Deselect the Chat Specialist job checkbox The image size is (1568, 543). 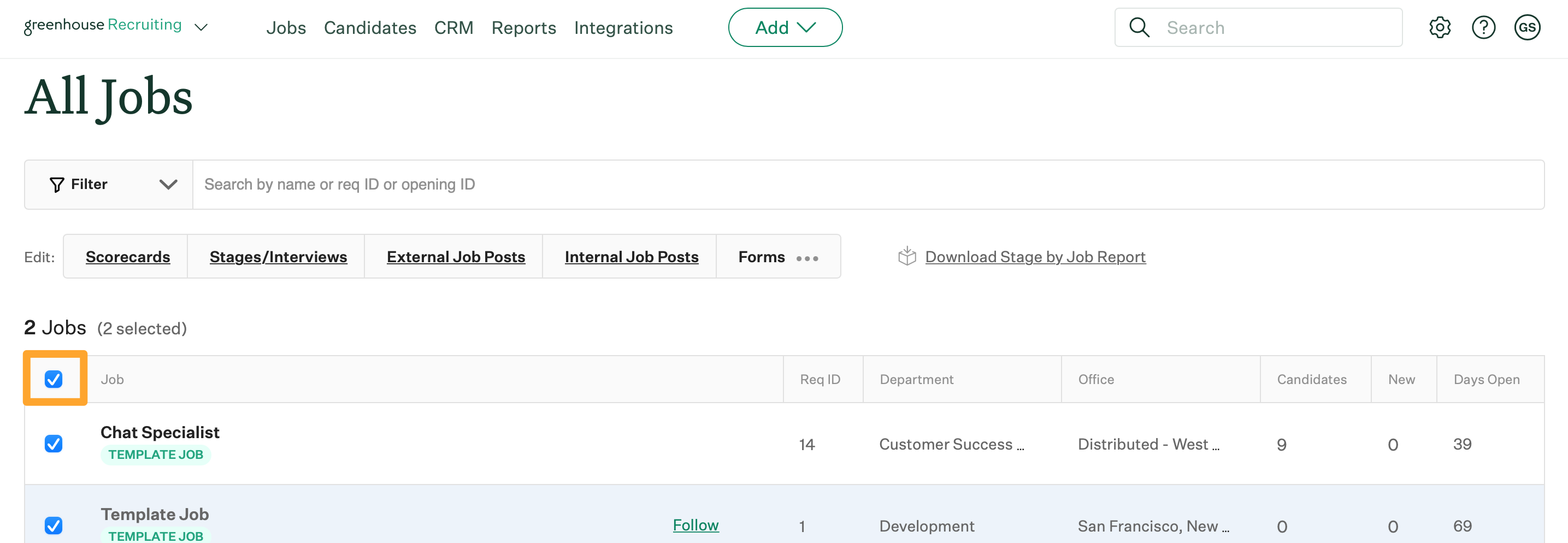point(54,444)
